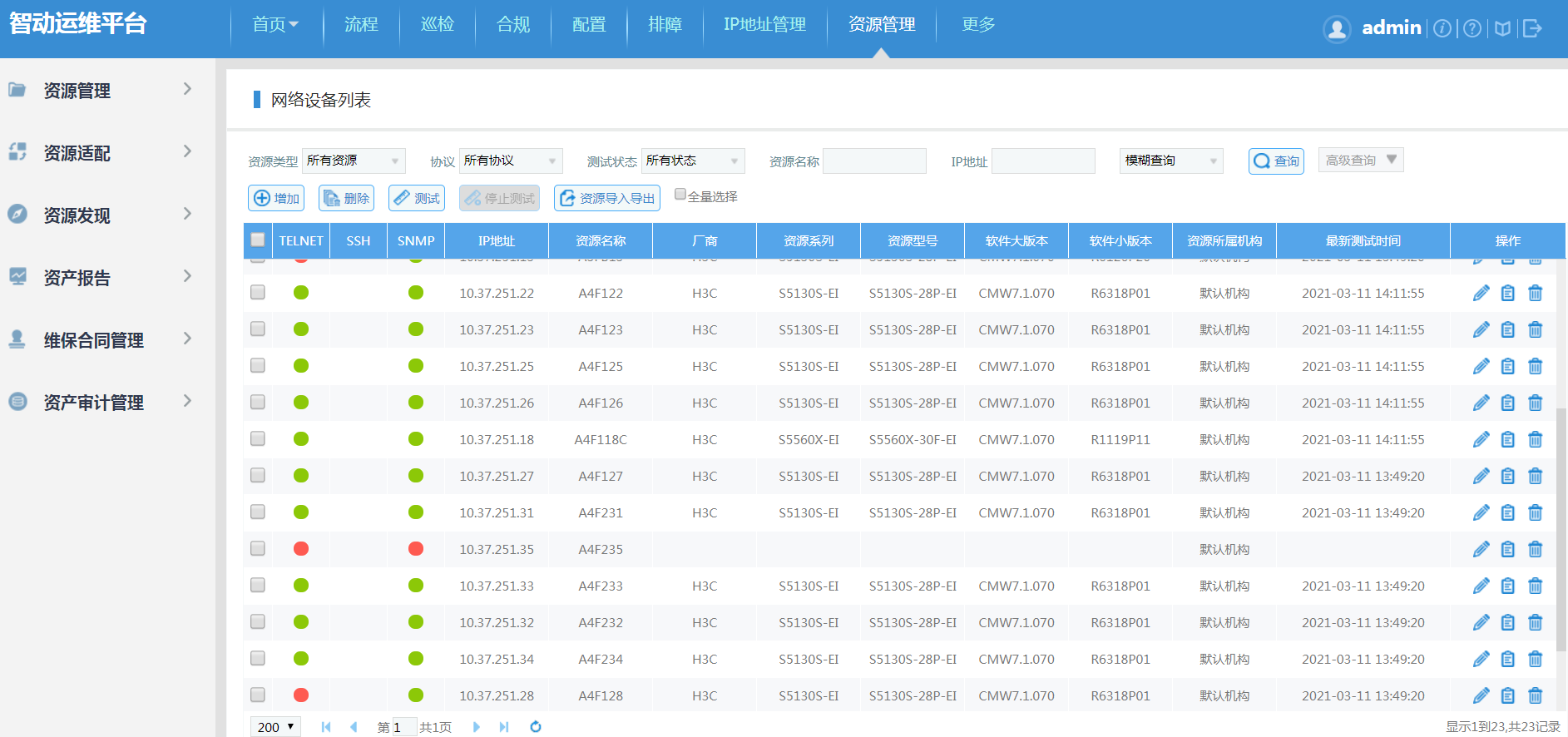This screenshot has width=1568, height=737.
Task: Open the 测试状态 所有状态 dropdown
Action: pyautogui.click(x=692, y=161)
